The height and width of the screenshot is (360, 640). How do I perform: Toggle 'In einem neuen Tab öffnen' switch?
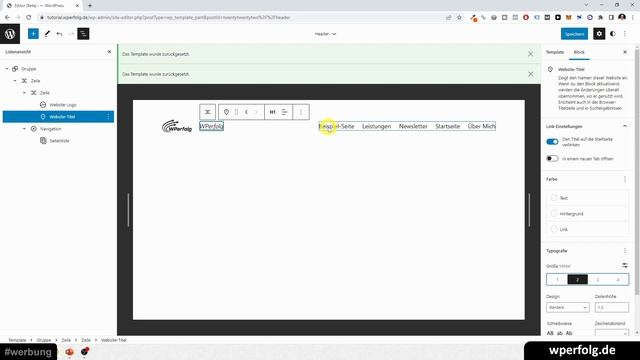pyautogui.click(x=552, y=158)
